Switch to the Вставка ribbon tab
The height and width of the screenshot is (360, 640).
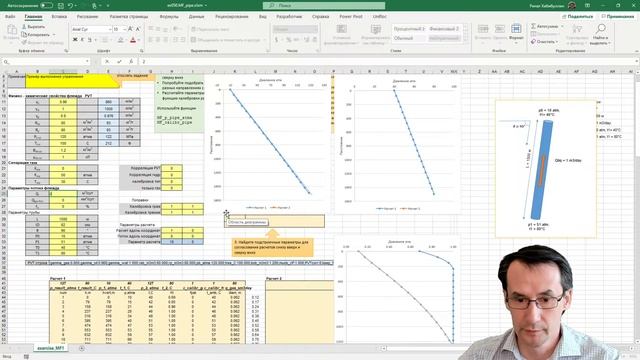(59, 17)
